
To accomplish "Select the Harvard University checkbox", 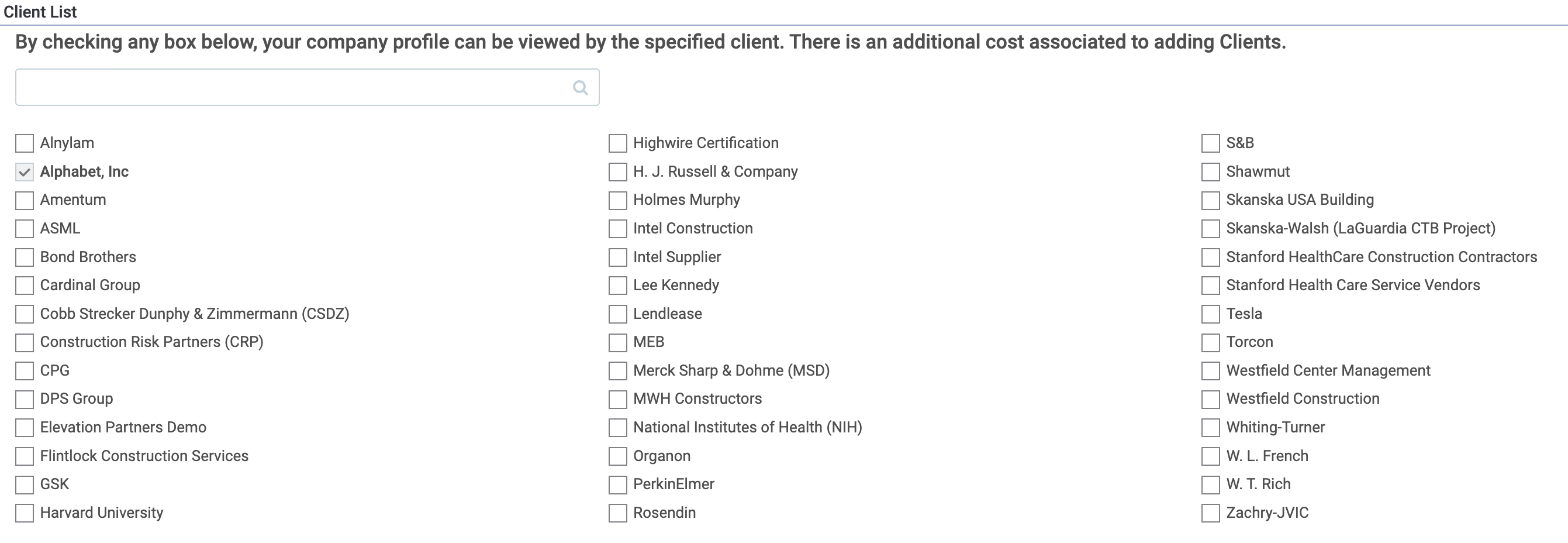I will 25,513.
